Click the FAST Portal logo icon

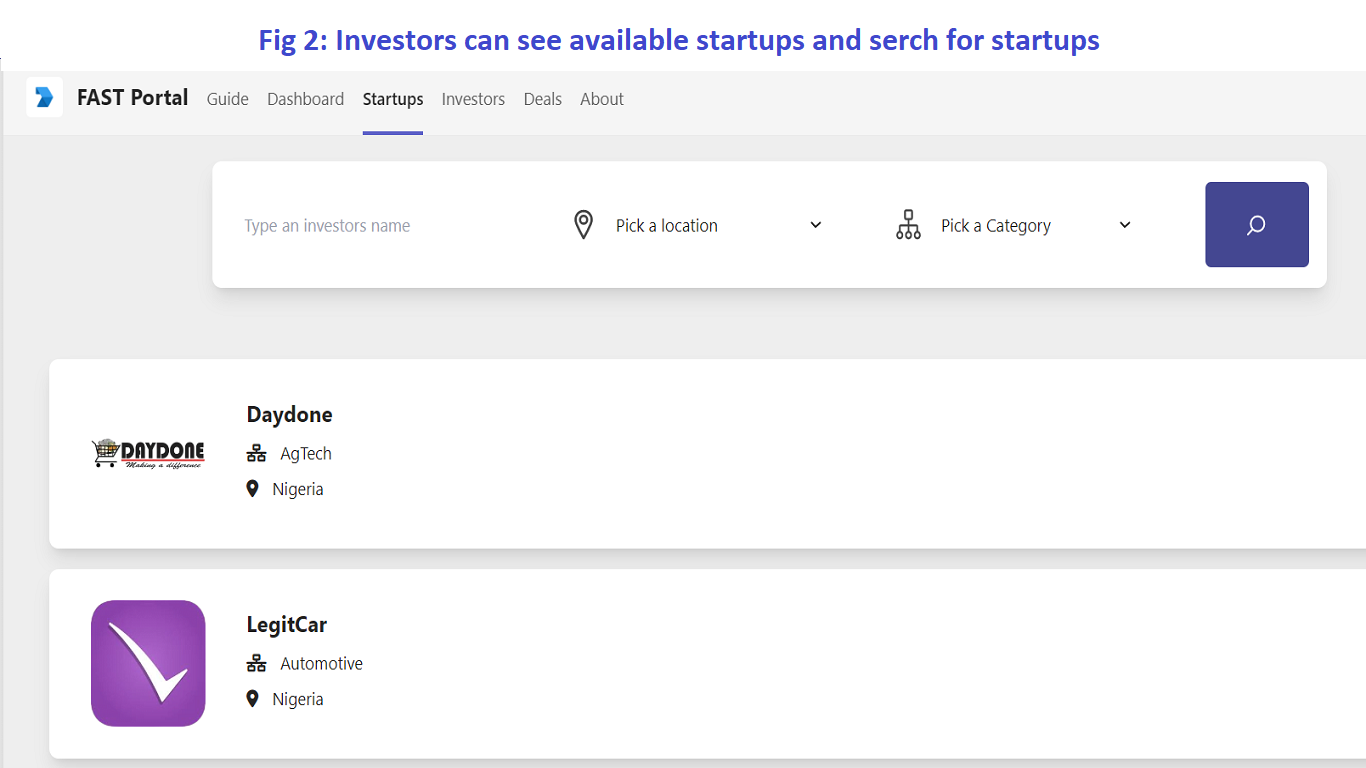(44, 97)
